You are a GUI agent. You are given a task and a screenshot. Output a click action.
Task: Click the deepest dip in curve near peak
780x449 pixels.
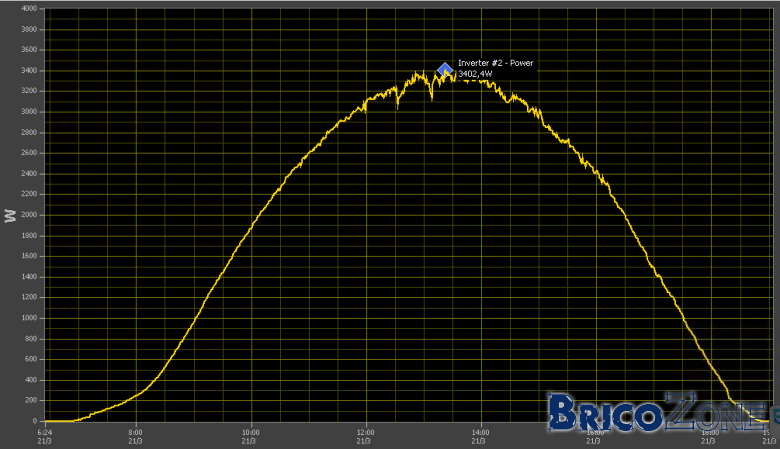431,97
